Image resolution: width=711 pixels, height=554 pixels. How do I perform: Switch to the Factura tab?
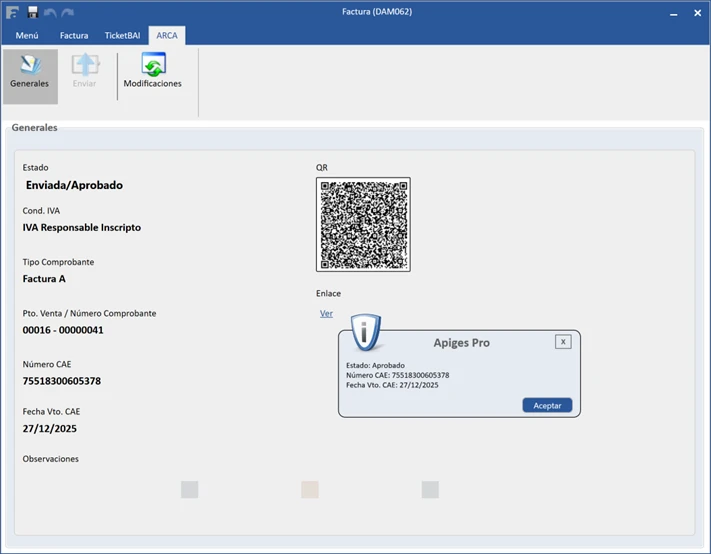click(74, 35)
